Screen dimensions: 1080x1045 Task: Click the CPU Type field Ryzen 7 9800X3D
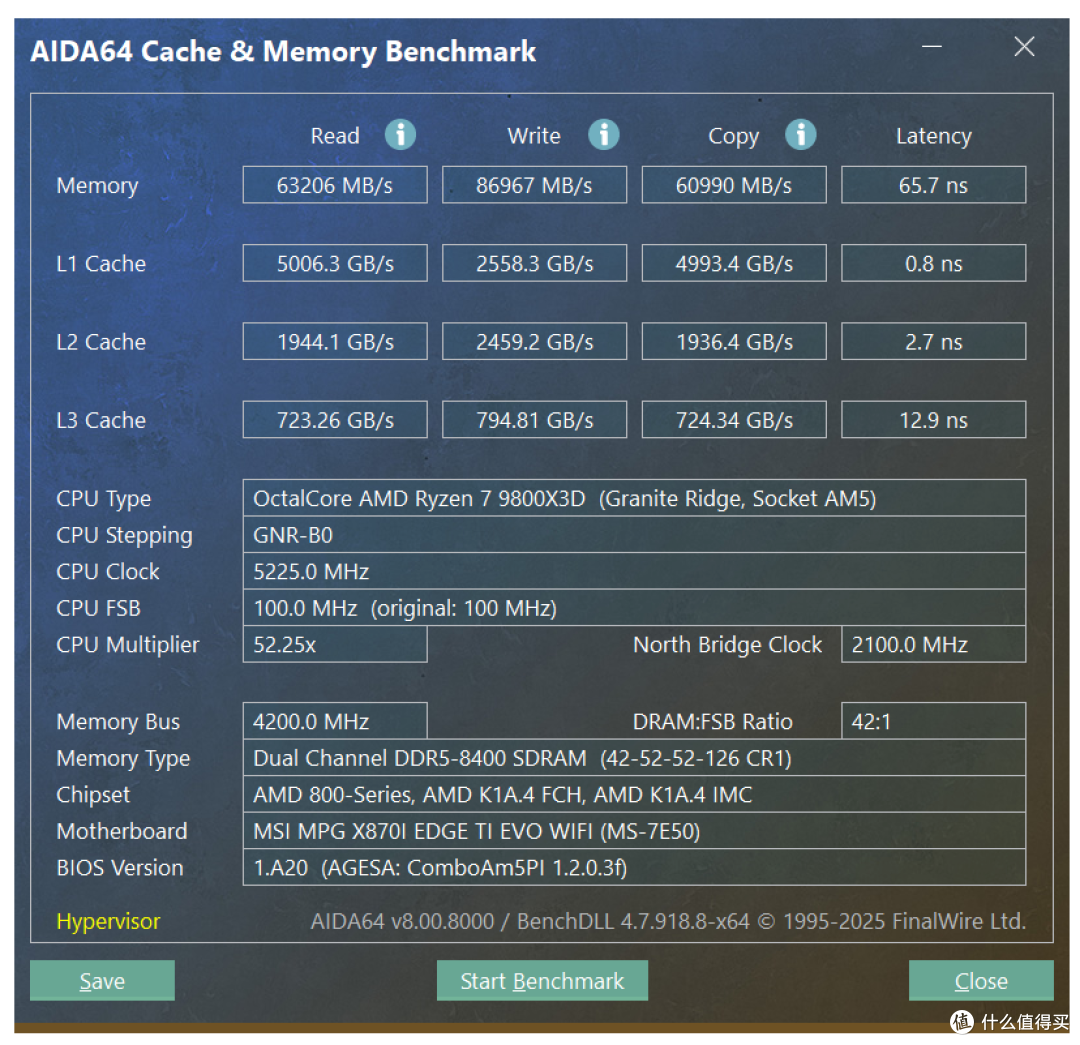(x=634, y=498)
